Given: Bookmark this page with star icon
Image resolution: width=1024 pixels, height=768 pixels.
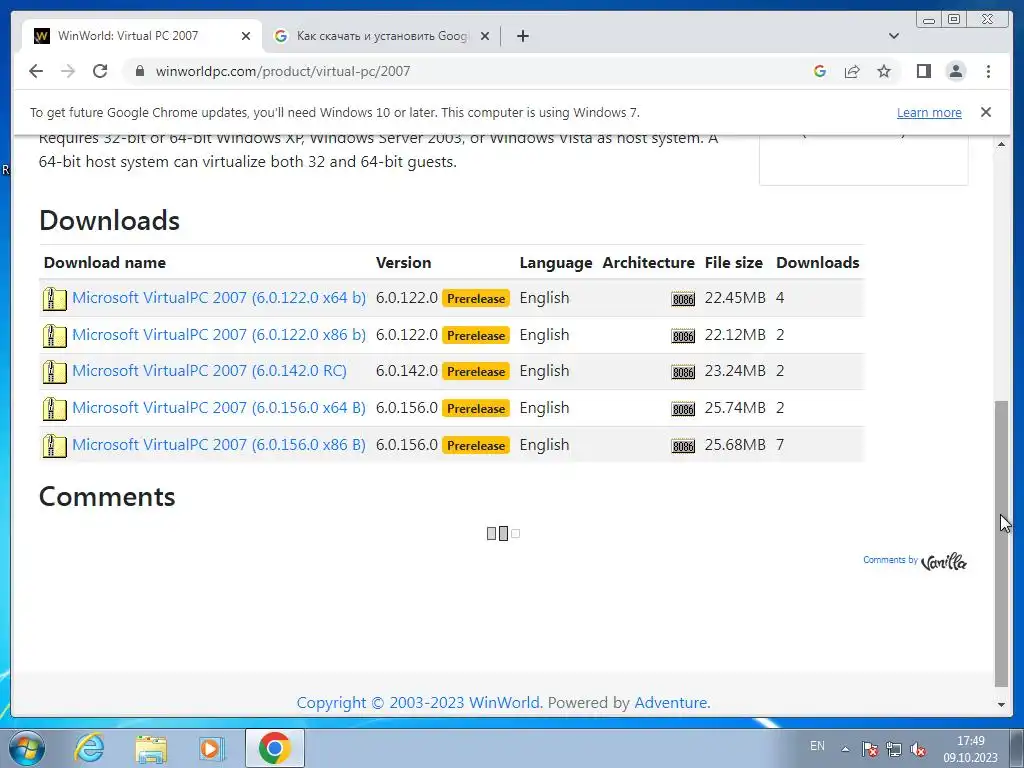Looking at the screenshot, I should click(884, 71).
